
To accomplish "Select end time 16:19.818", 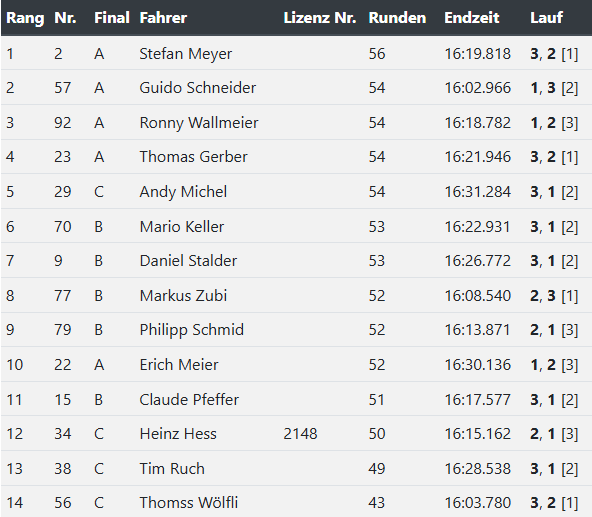I will 477,54.
